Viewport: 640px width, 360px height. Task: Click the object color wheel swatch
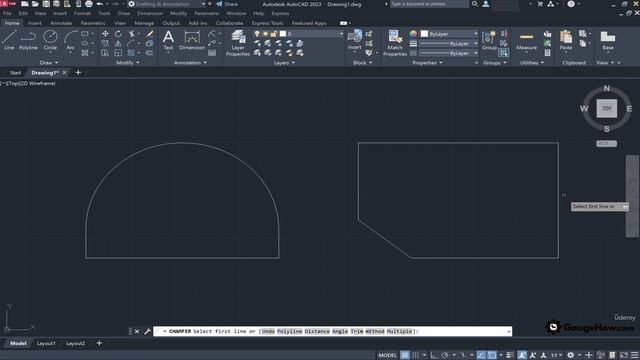(413, 34)
